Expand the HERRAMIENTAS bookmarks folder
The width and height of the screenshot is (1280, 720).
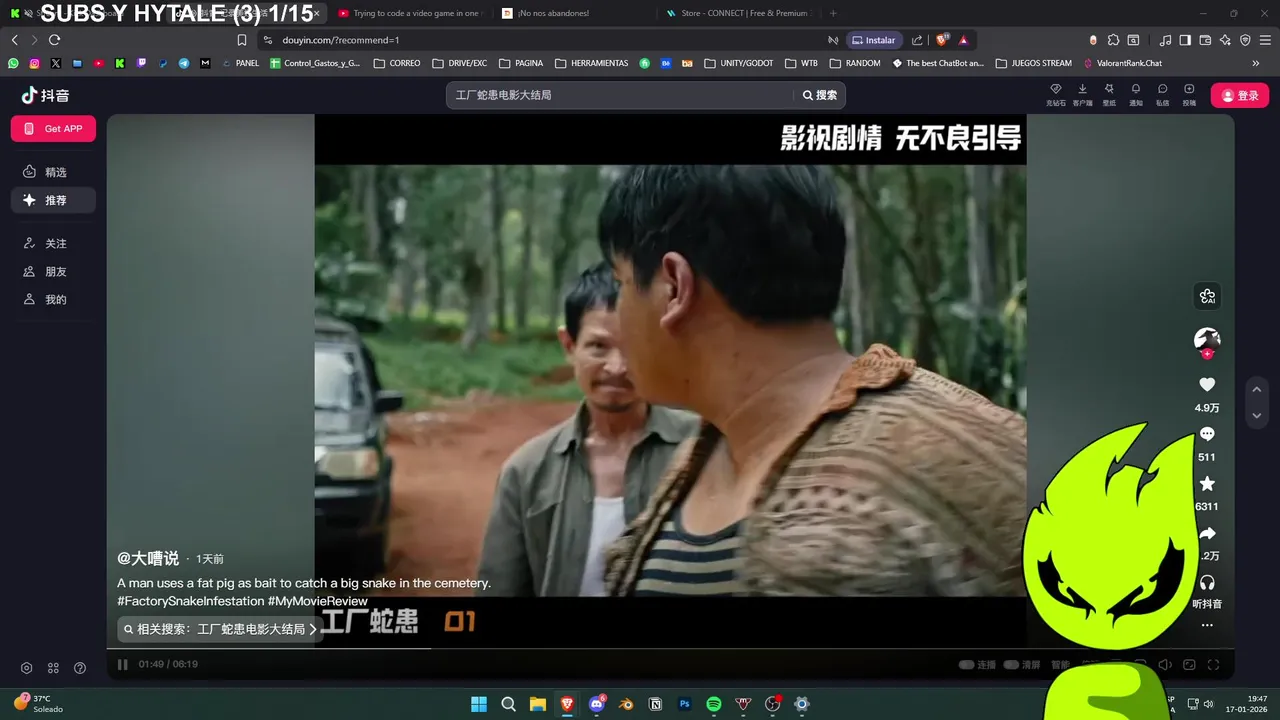coord(591,63)
